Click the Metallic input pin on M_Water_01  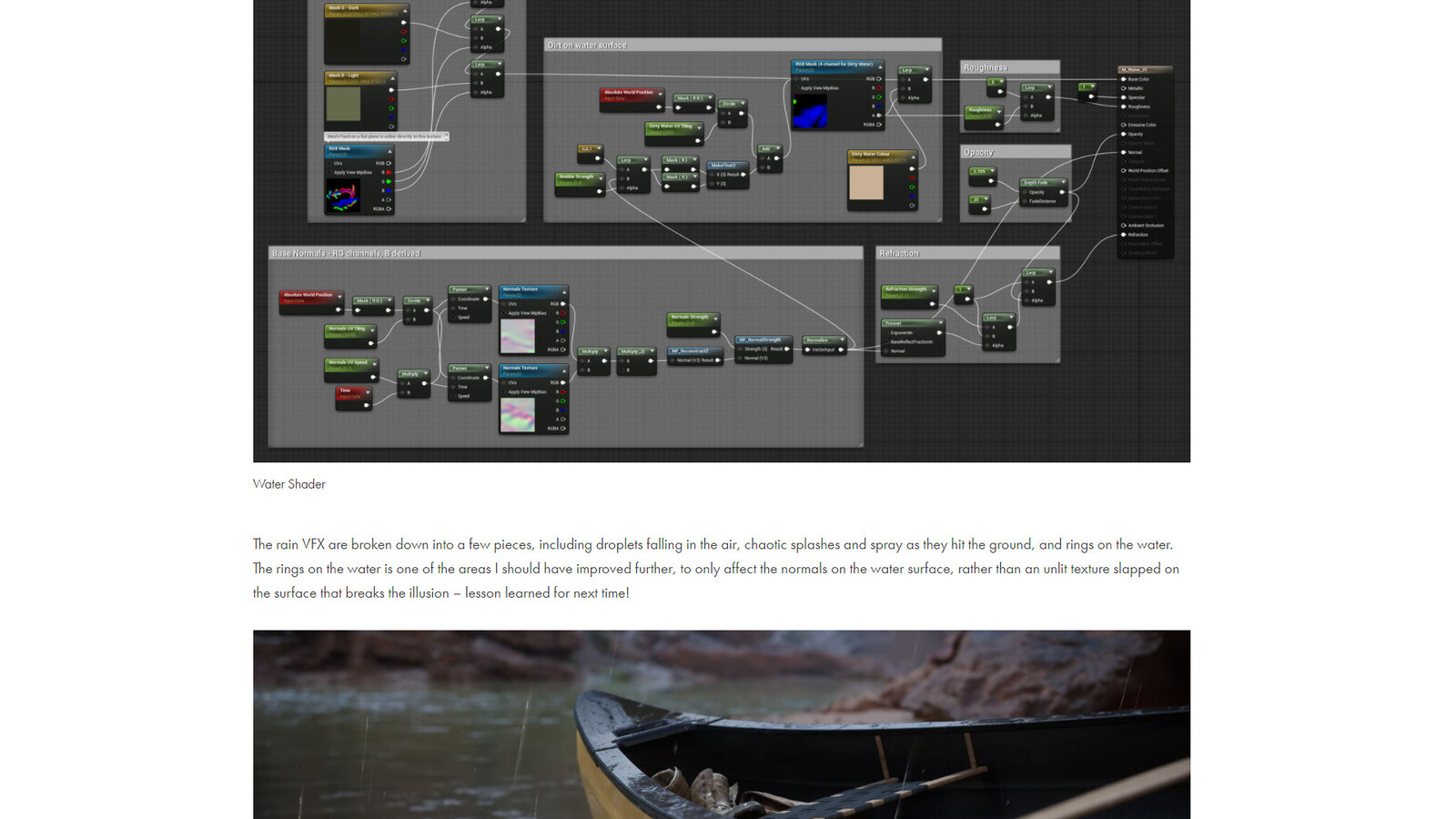tap(1124, 88)
